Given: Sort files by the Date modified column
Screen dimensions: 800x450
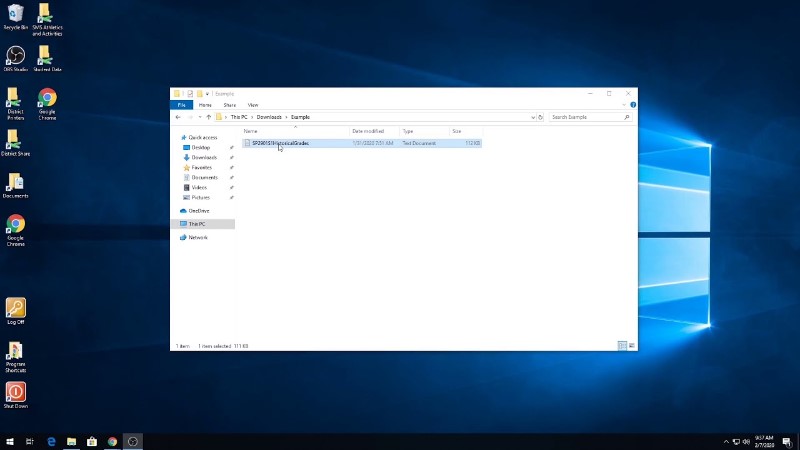Looking at the screenshot, I should point(367,131).
